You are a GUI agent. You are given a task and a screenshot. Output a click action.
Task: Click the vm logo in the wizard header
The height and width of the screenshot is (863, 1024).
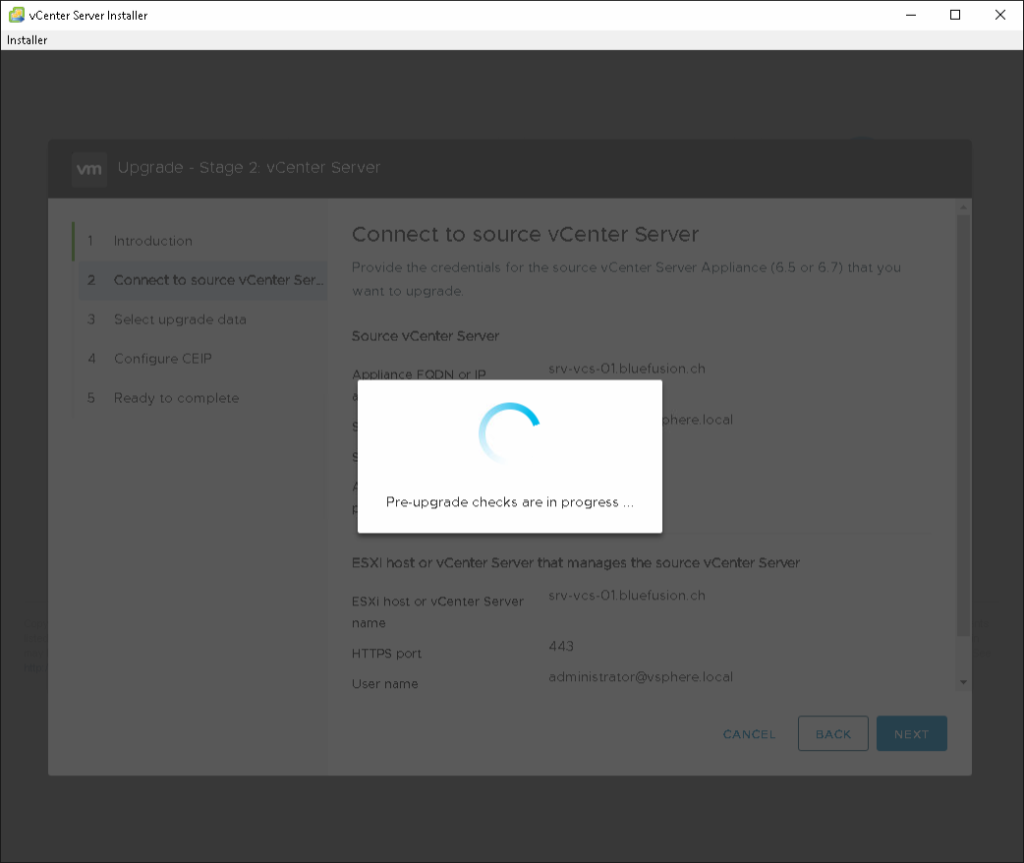(x=89, y=169)
